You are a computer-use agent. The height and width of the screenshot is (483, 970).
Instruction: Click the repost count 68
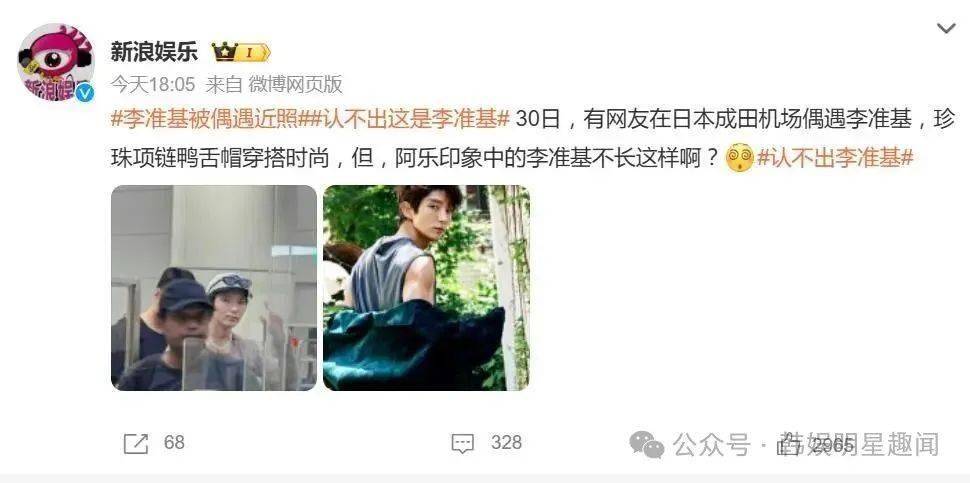tap(174, 443)
